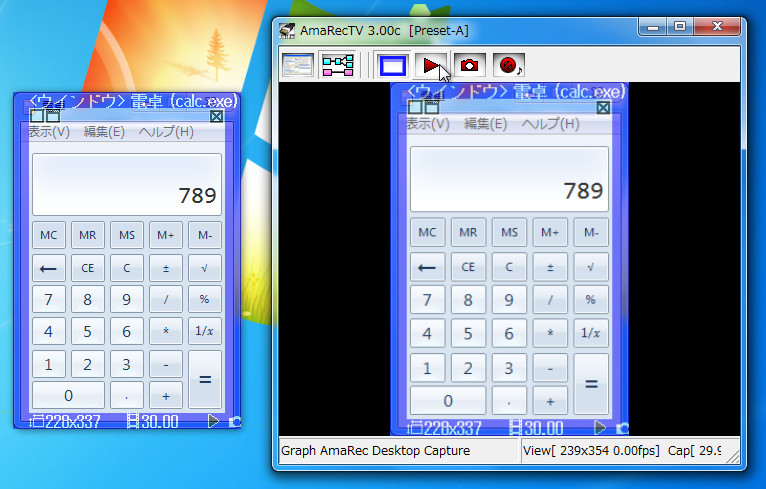Click the 'Cap[ 29.9' status bar entry
The height and width of the screenshot is (489, 766).
click(x=694, y=450)
